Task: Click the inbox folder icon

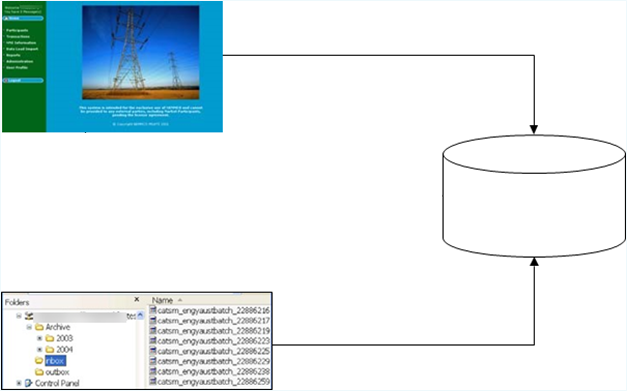Action: 39,361
